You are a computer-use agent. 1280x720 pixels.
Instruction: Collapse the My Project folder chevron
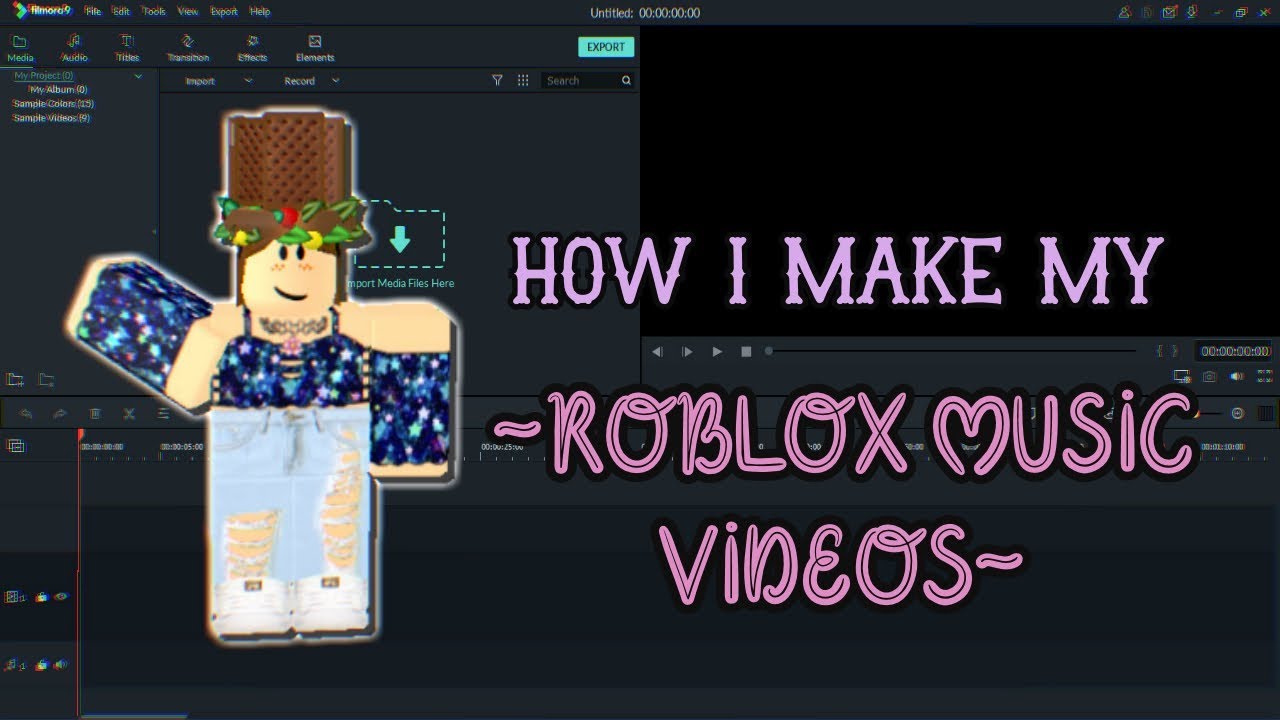click(138, 76)
